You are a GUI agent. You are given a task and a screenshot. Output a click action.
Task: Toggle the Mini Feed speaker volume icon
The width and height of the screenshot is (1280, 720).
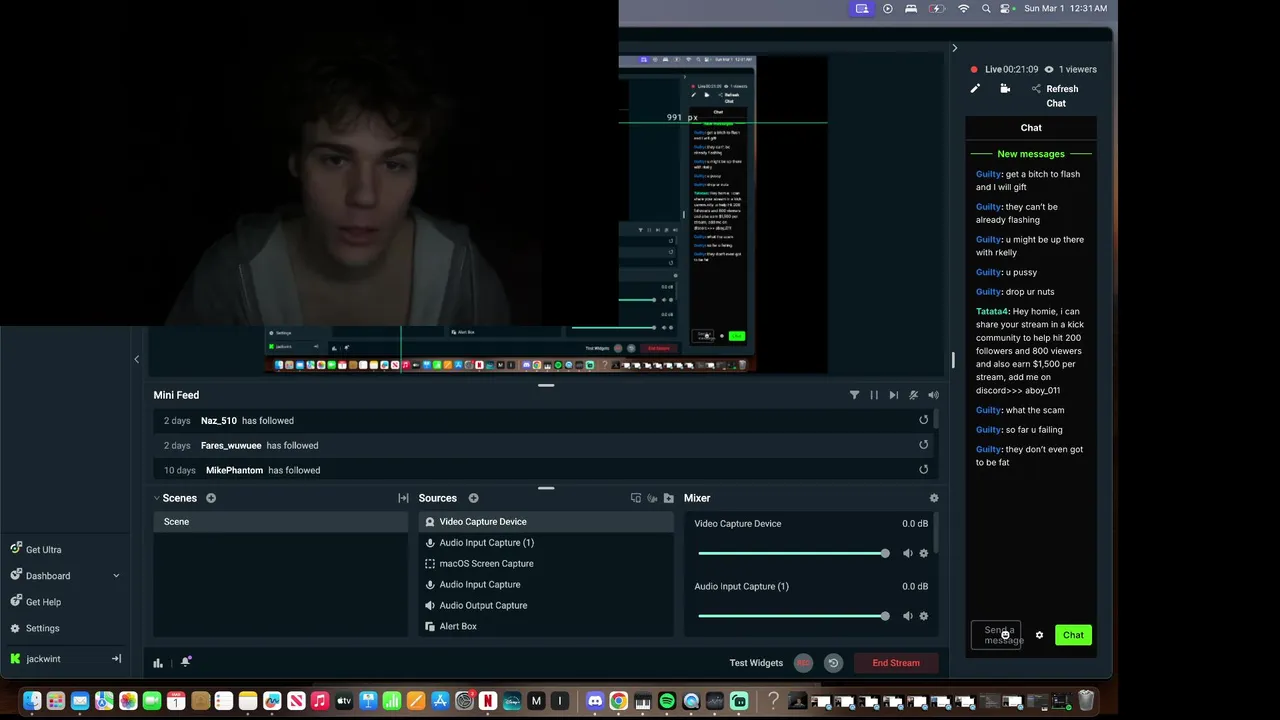933,395
